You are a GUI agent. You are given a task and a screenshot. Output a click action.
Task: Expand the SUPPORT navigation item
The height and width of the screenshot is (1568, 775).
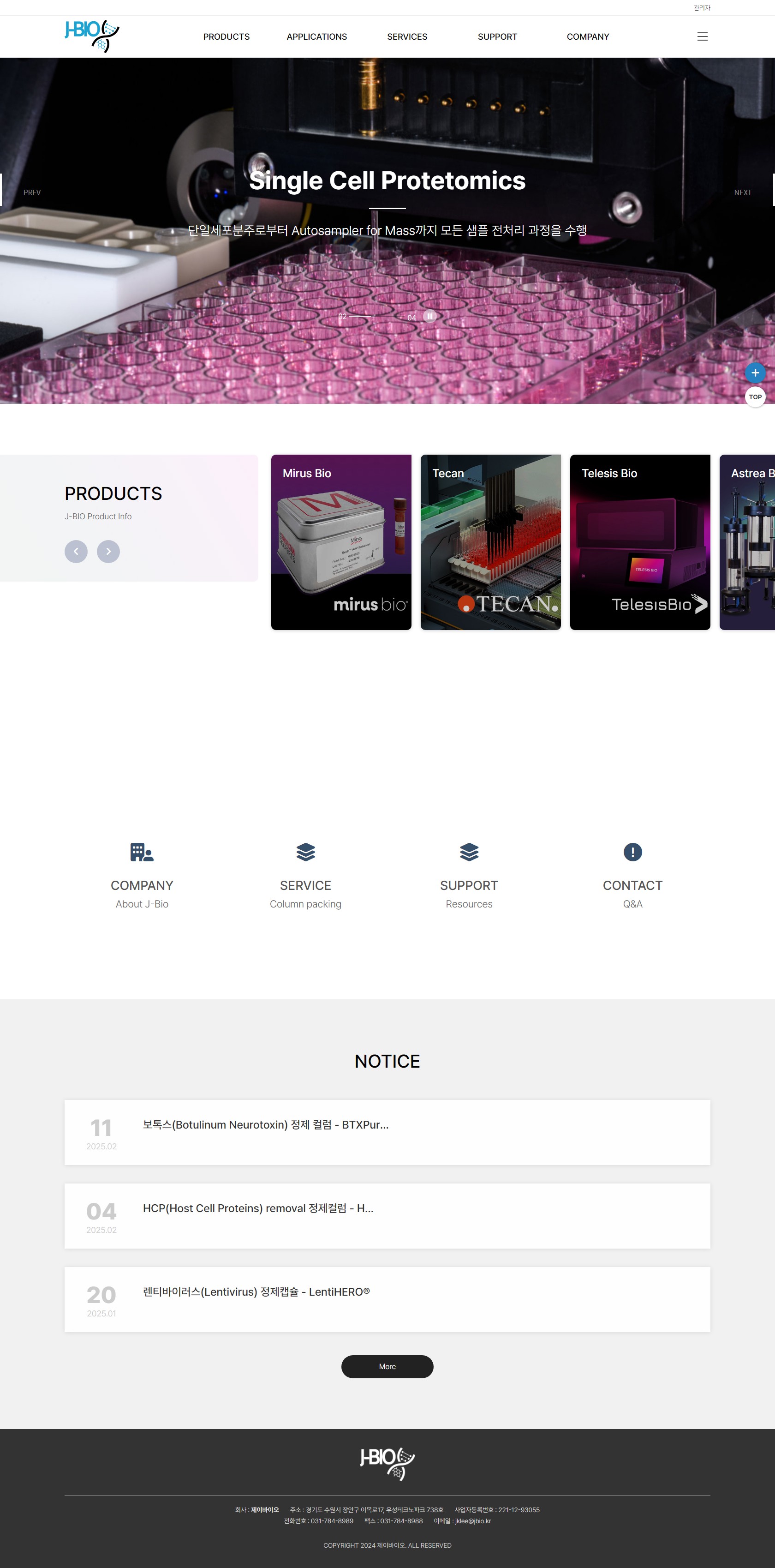pos(497,36)
